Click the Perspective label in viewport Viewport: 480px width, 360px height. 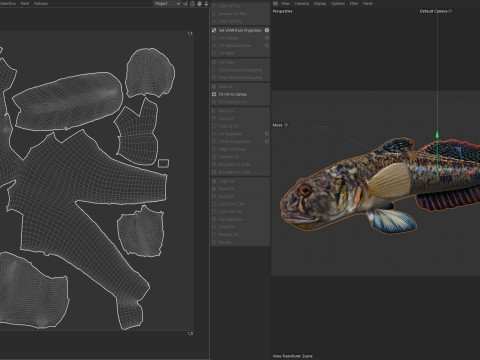click(282, 11)
